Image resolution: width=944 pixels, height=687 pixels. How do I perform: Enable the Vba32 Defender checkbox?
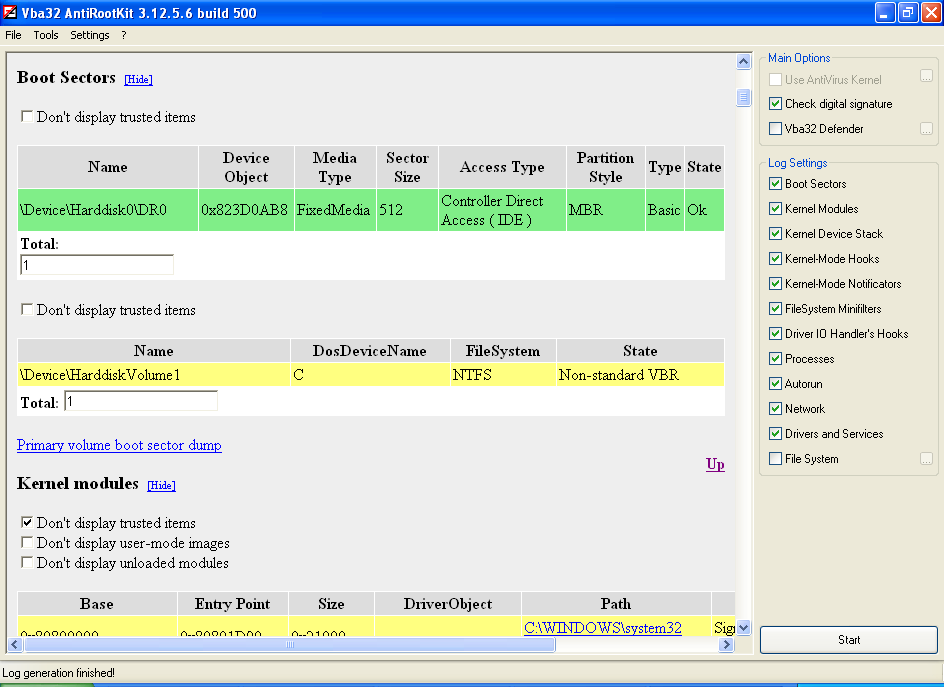pos(775,129)
